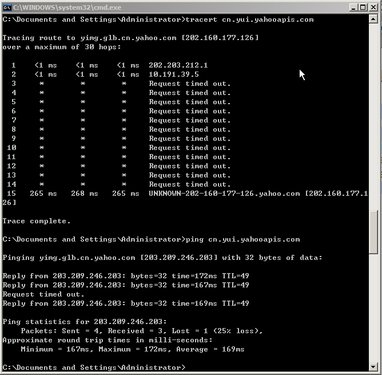Screen dimensions: 382x375
Task: Click the scrollbar down arrow
Action: pos(373,366)
